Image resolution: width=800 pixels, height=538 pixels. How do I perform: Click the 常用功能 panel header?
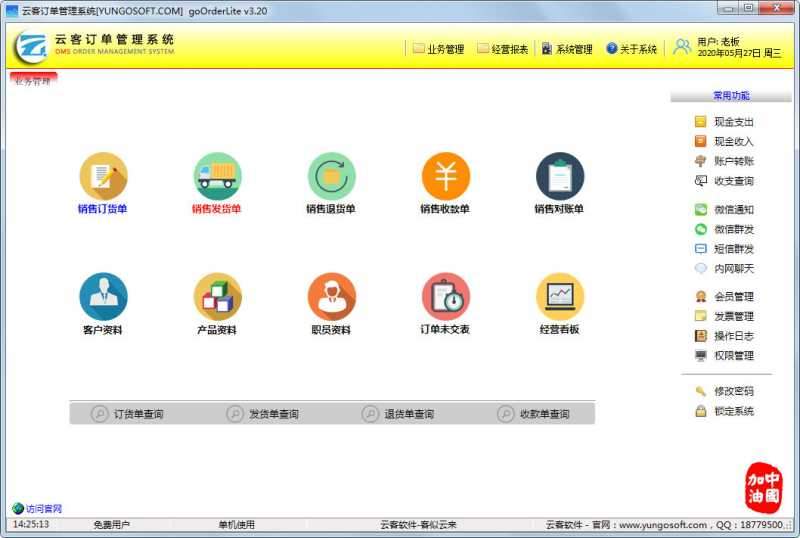pyautogui.click(x=731, y=95)
